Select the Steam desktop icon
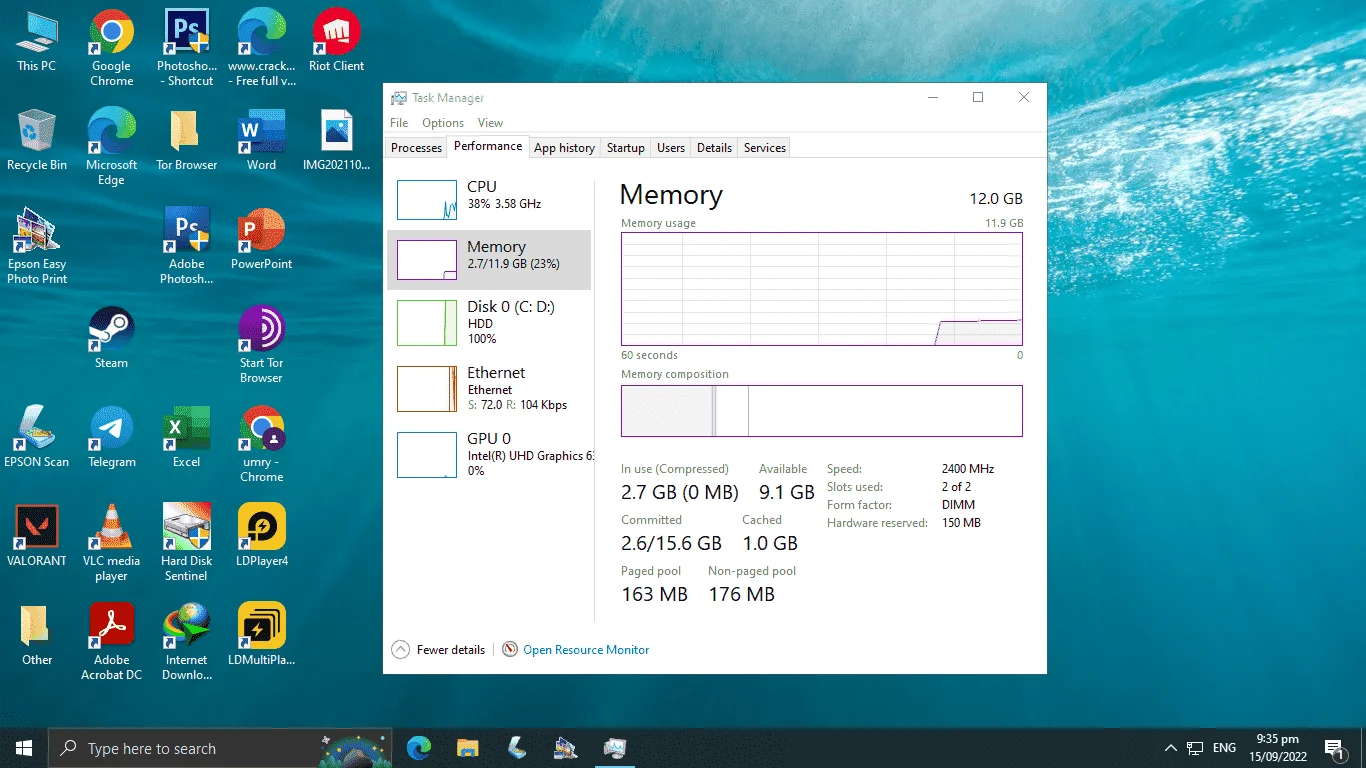The width and height of the screenshot is (1366, 768). click(x=112, y=338)
